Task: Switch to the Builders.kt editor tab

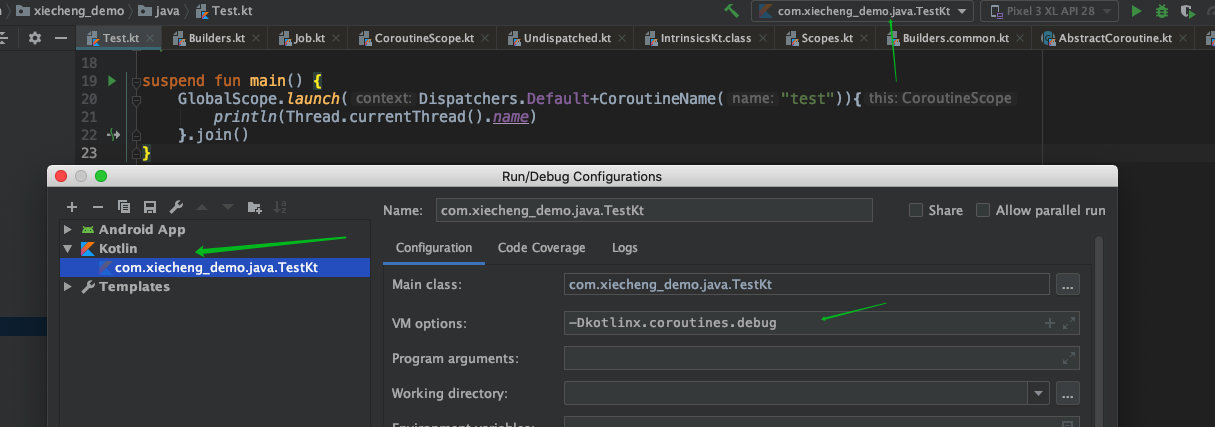Action: pos(216,38)
